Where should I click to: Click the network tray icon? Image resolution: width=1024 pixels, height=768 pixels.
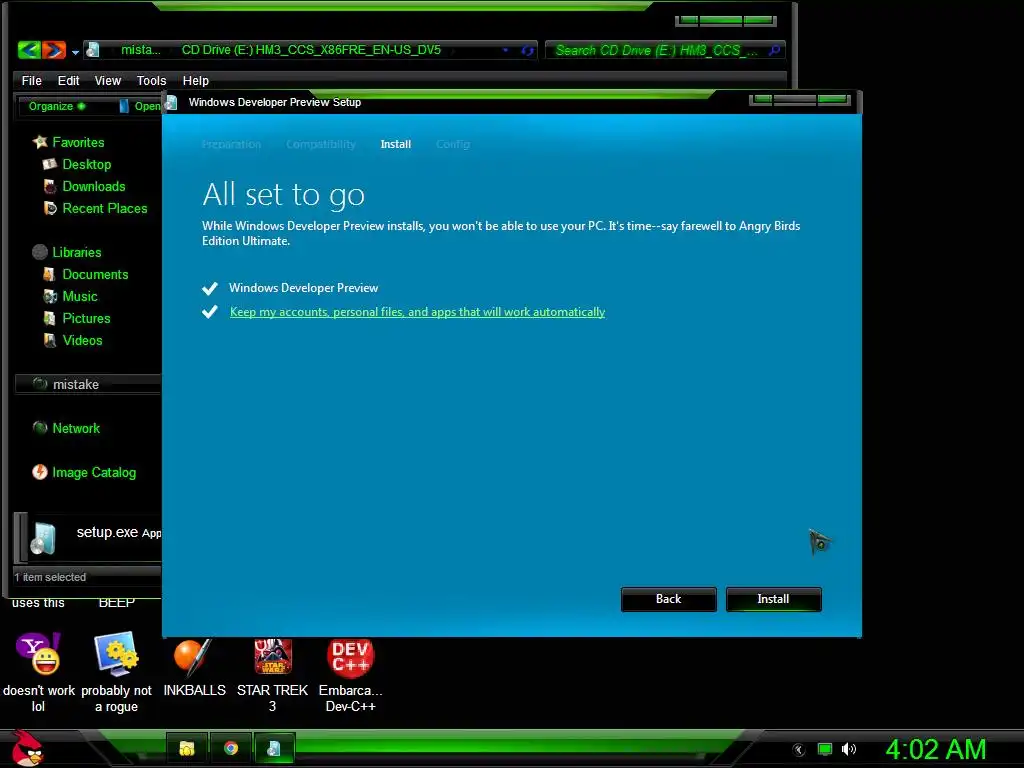825,750
